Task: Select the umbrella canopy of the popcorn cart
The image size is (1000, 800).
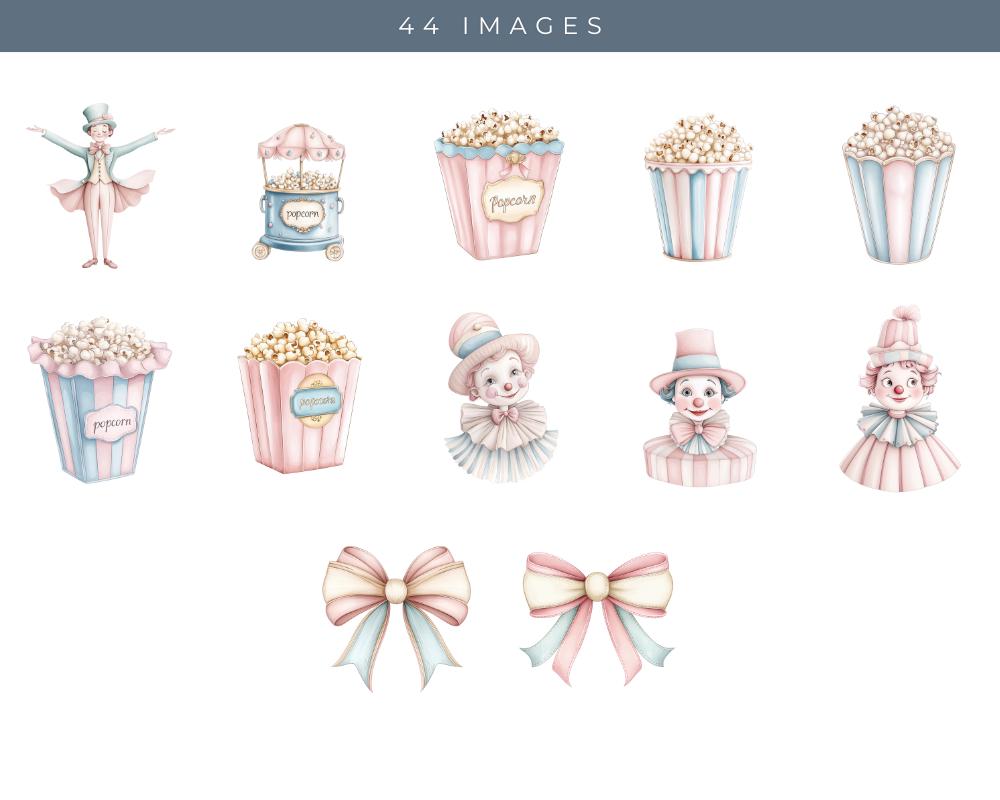Action: (x=300, y=140)
